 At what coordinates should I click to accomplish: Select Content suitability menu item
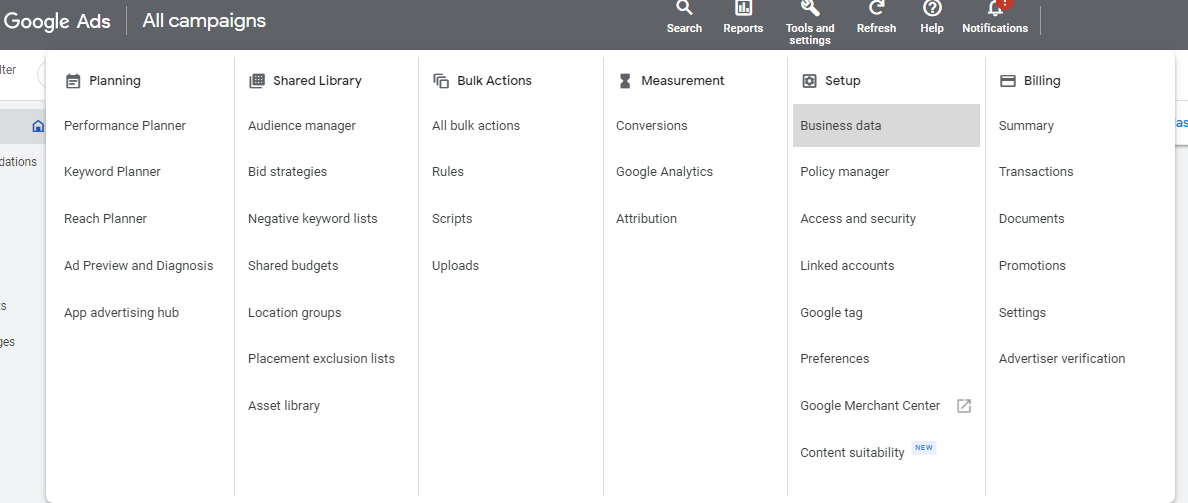(x=852, y=453)
